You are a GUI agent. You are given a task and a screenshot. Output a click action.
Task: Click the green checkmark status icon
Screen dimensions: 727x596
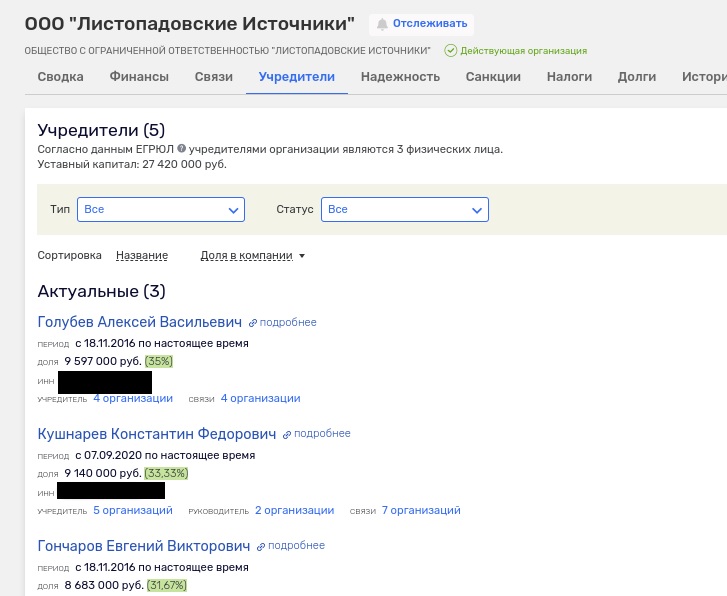pos(450,51)
